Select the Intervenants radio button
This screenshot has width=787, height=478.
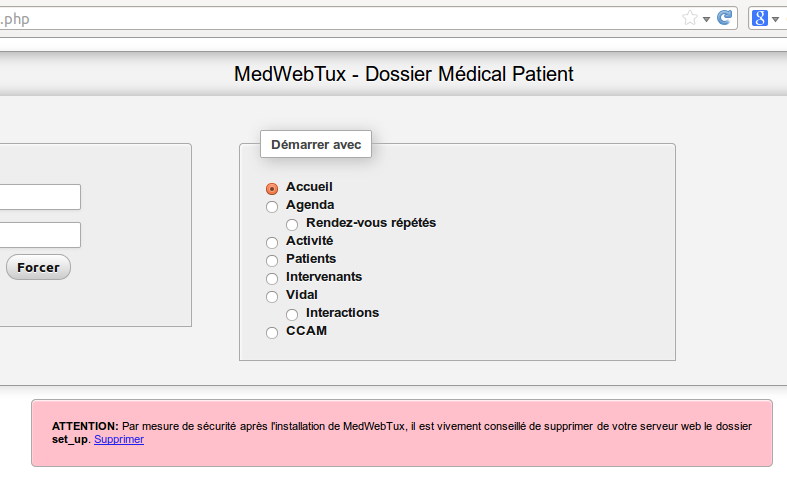pyautogui.click(x=272, y=279)
